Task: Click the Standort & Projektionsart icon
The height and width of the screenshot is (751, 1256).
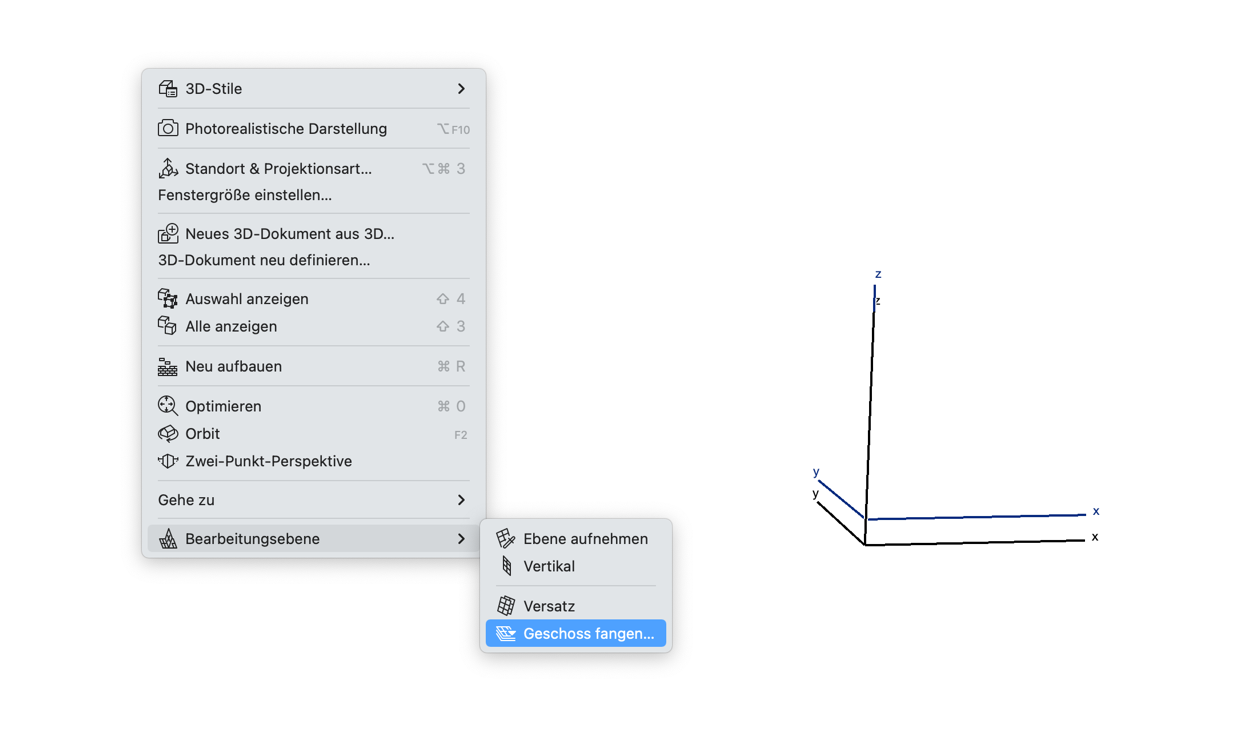Action: point(168,169)
